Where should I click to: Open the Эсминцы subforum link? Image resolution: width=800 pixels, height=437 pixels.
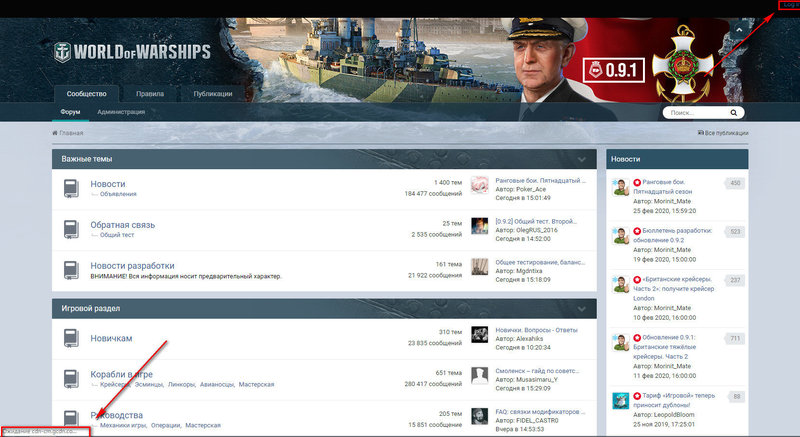[x=149, y=384]
